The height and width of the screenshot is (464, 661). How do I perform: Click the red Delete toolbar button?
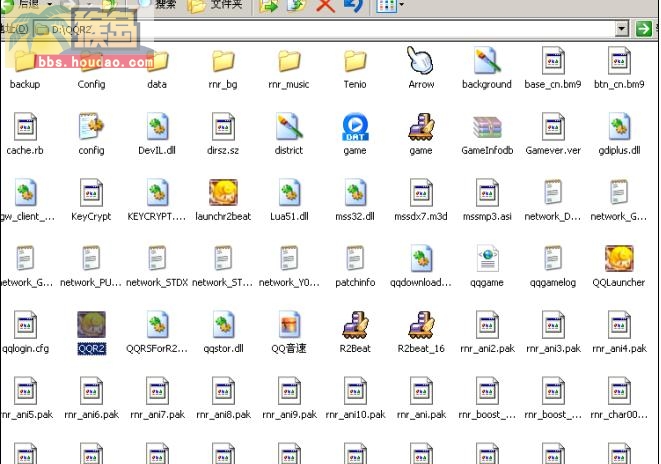click(x=325, y=5)
